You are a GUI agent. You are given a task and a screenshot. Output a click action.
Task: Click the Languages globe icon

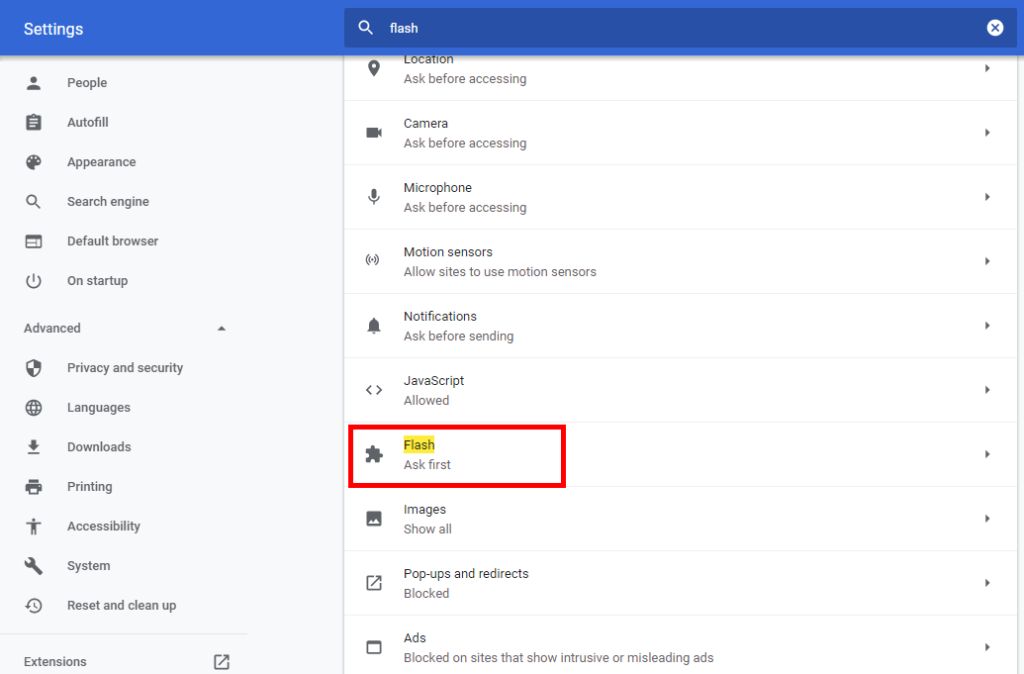coord(33,408)
